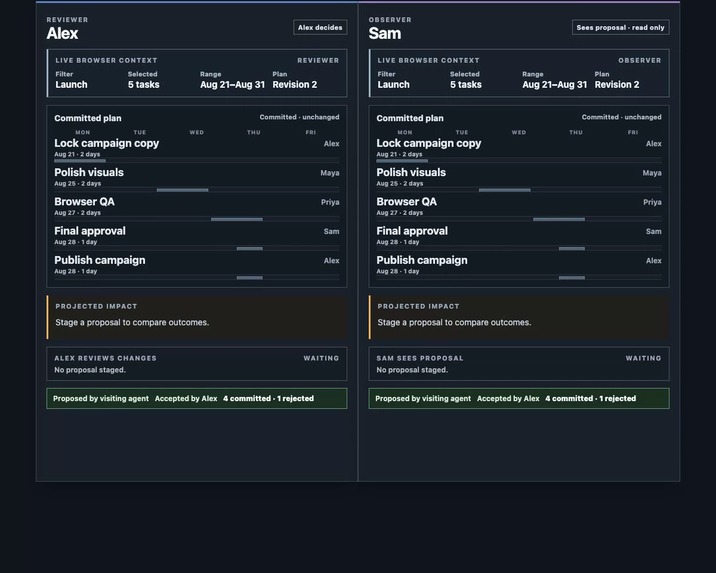Click the 'Alex' reviewer name heading
This screenshot has width=716, height=573.
(63, 33)
